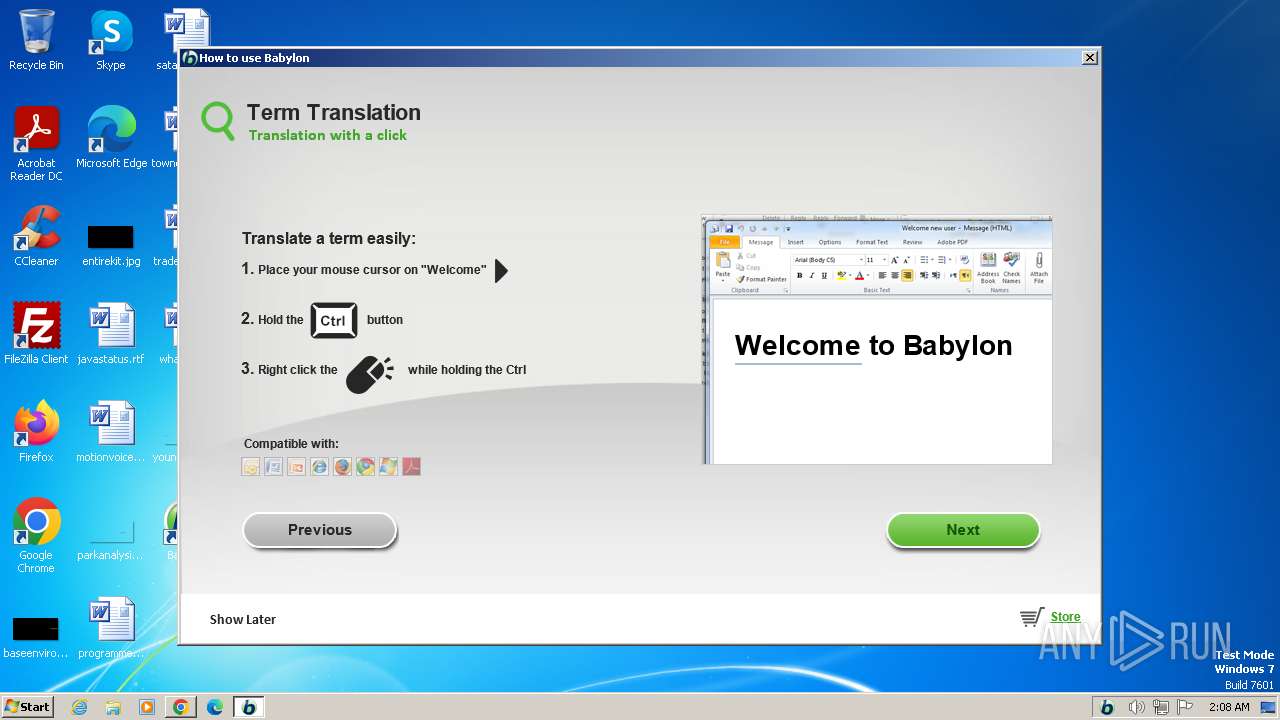Select the motionvoice document on desktop

click(111, 432)
